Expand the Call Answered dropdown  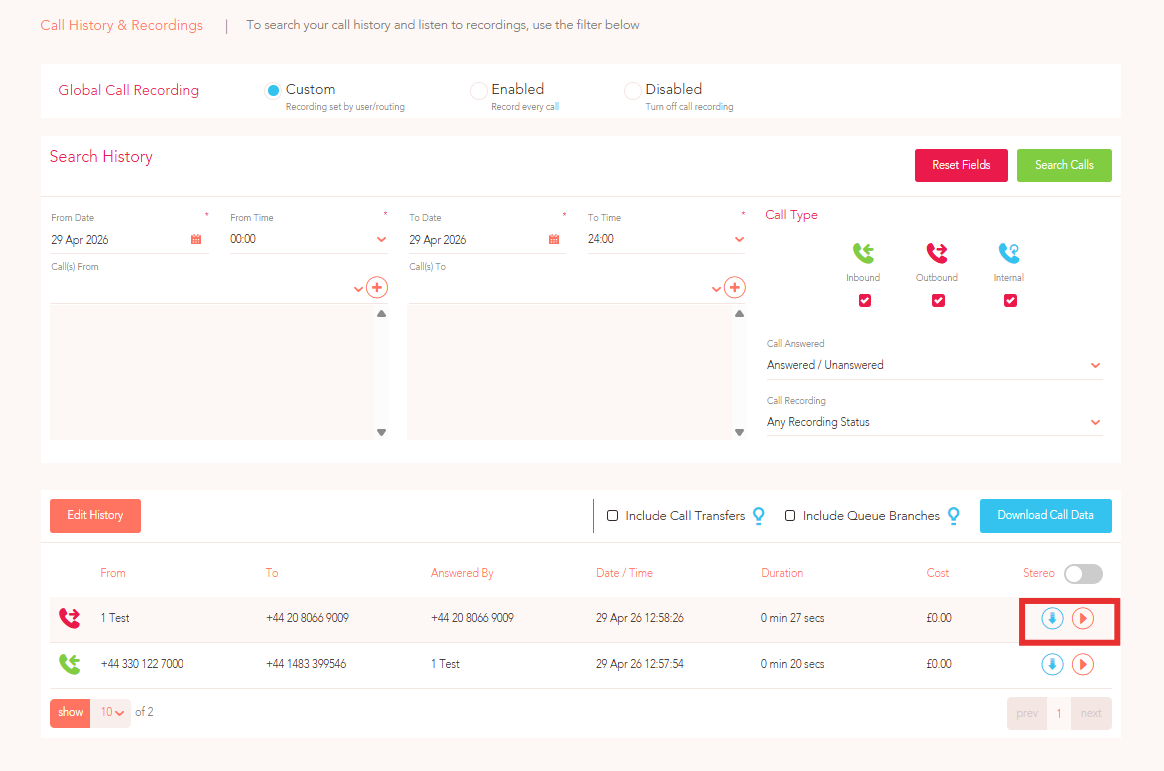click(934, 365)
